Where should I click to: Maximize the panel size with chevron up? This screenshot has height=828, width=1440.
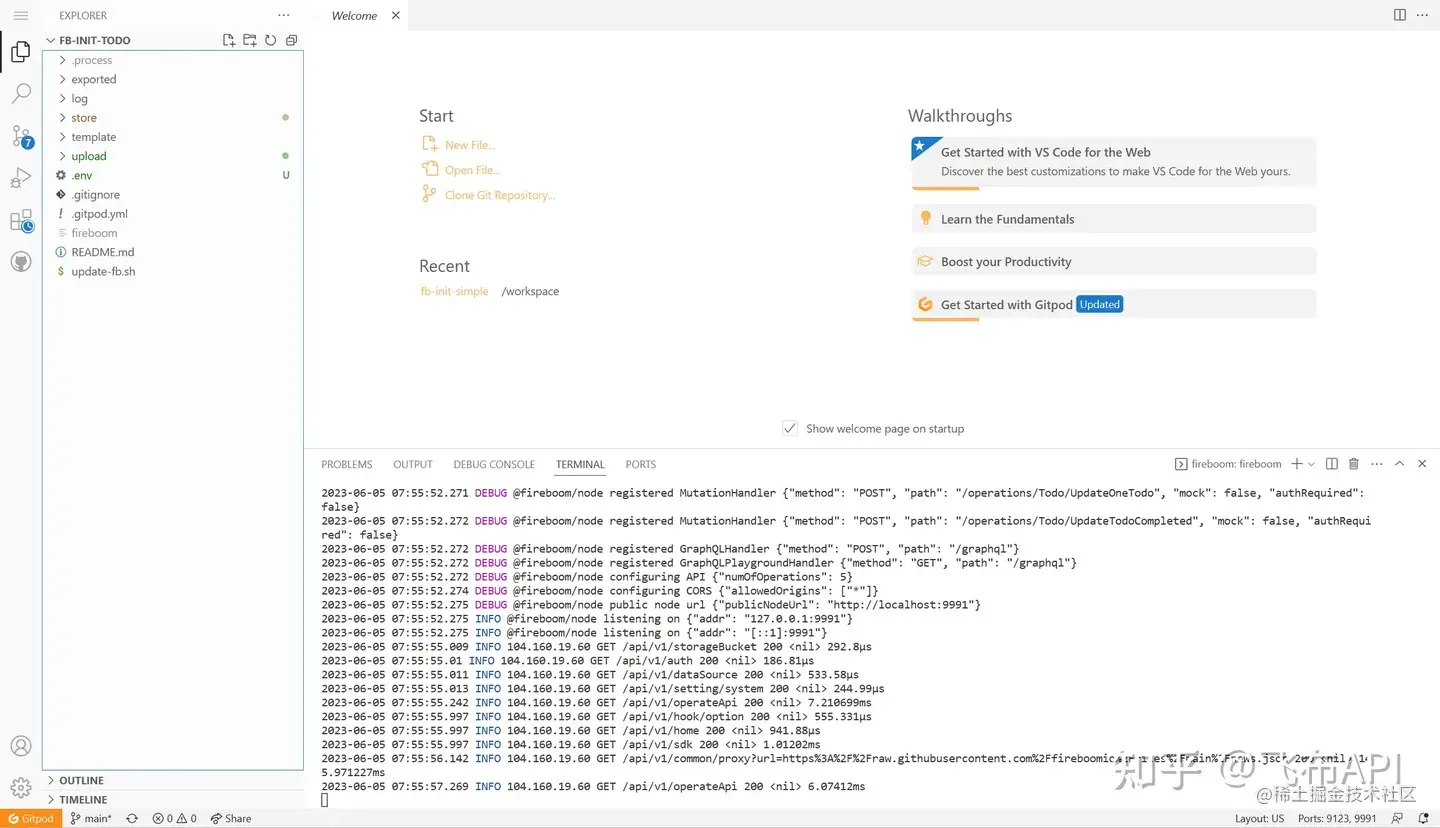point(1399,464)
